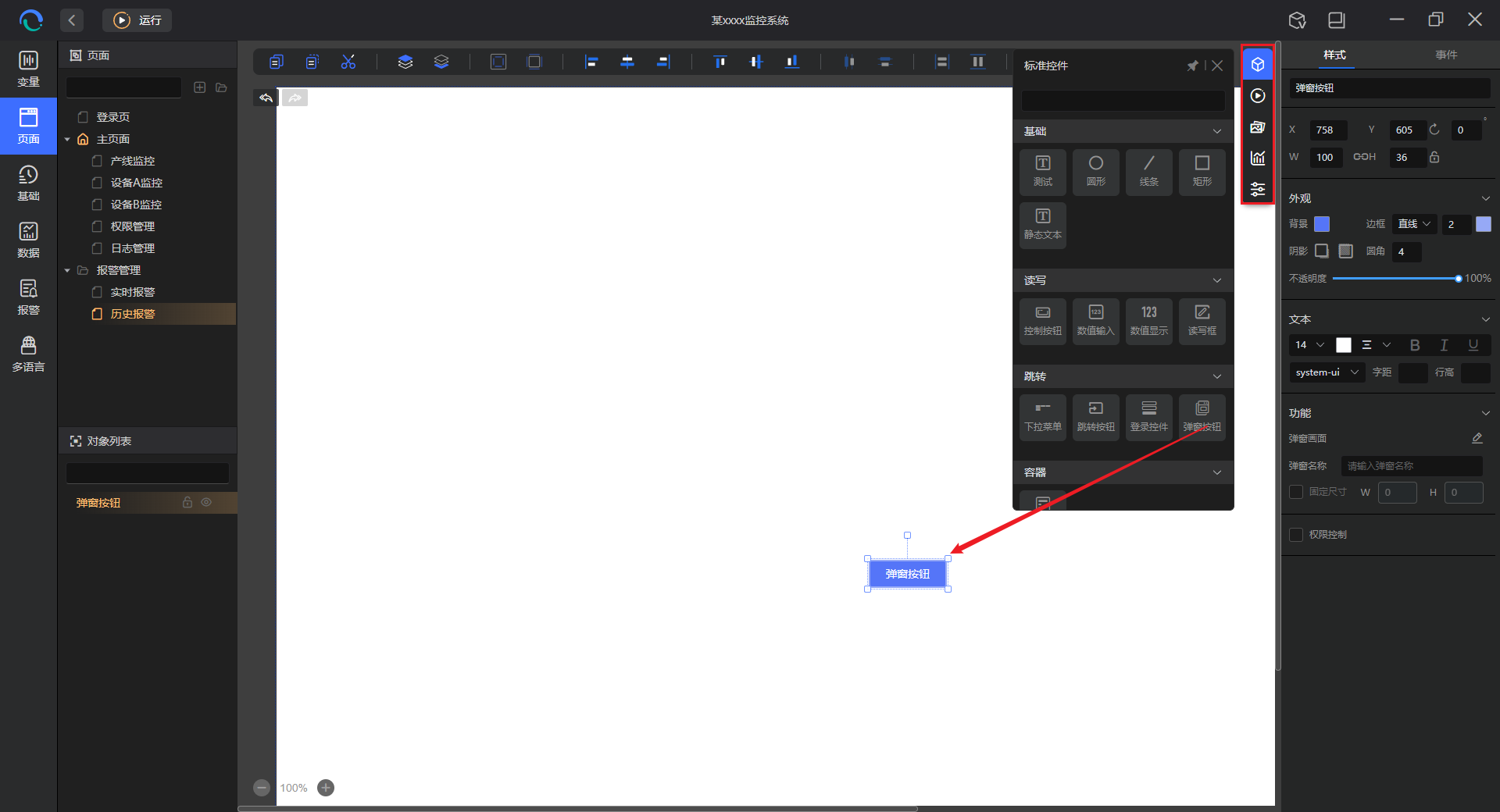The width and height of the screenshot is (1500, 812).
Task: Select the 弹窗按钮 widget on canvas
Action: pos(908,574)
